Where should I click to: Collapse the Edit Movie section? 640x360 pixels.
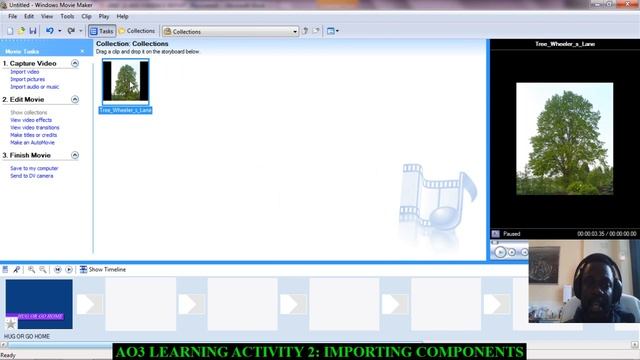click(x=75, y=100)
